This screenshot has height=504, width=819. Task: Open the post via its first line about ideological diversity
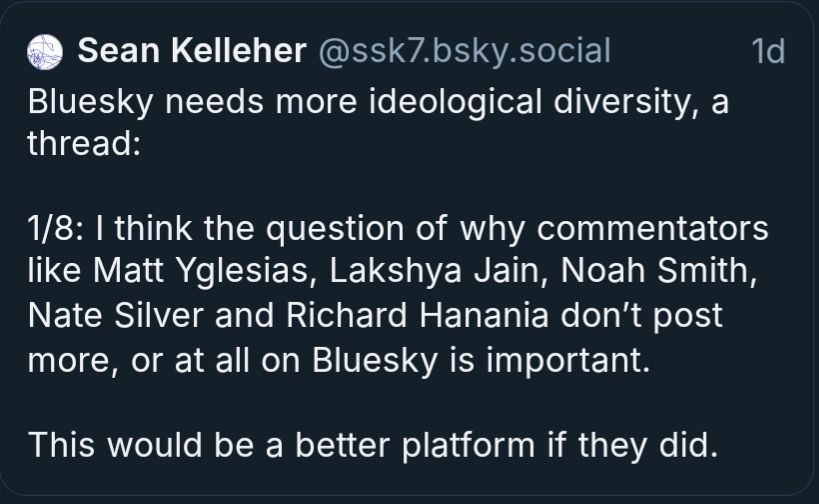[378, 101]
